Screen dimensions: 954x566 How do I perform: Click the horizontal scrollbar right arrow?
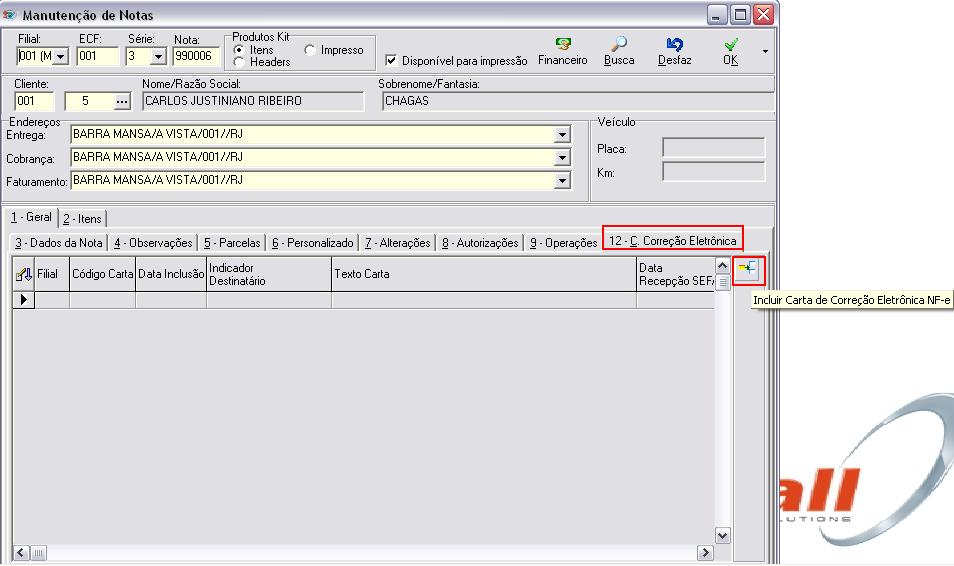[705, 553]
